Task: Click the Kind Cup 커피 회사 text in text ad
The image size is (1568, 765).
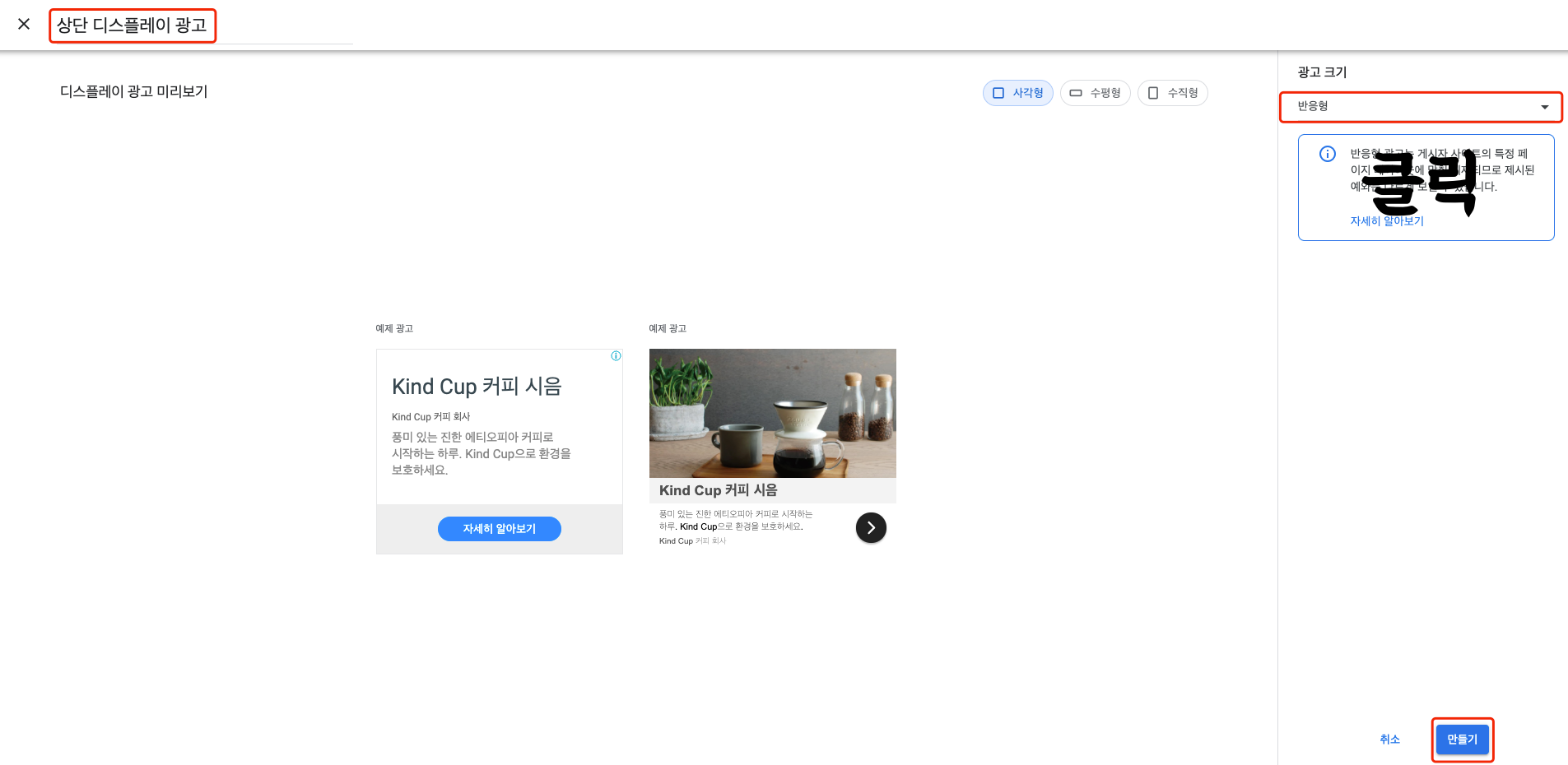Action: click(430, 417)
